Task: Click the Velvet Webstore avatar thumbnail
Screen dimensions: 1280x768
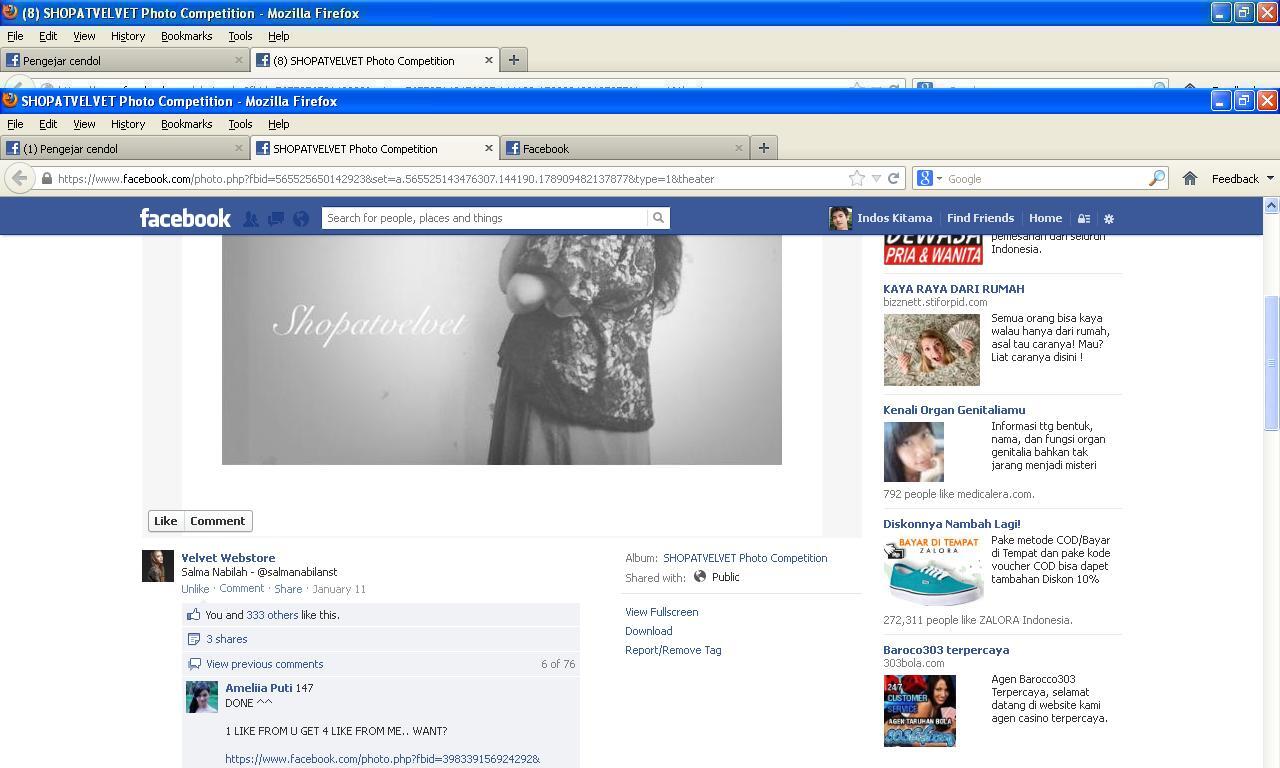Action: point(158,566)
